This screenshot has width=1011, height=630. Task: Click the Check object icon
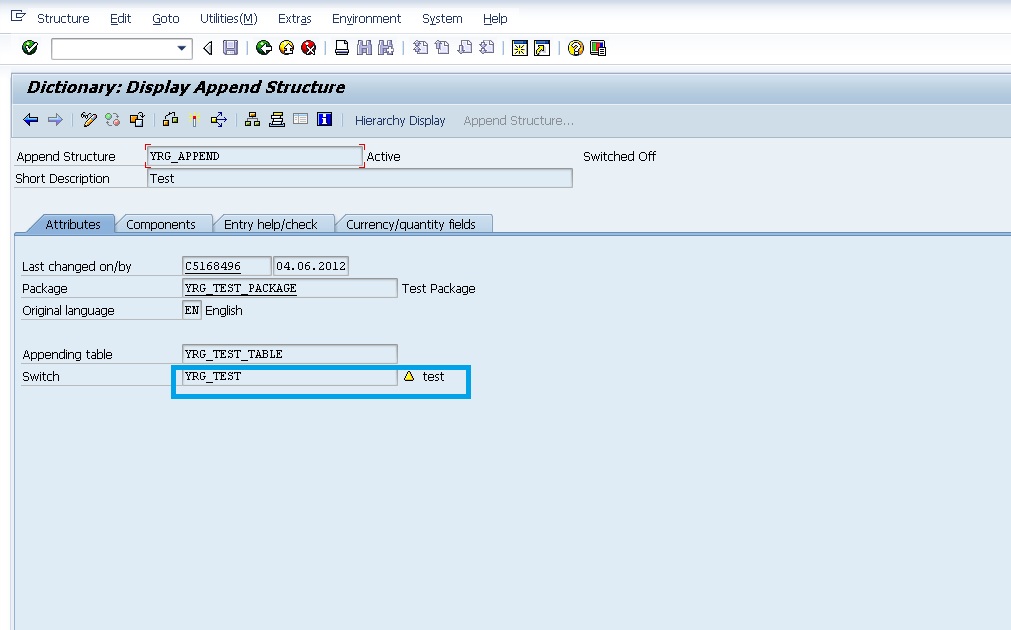click(170, 120)
